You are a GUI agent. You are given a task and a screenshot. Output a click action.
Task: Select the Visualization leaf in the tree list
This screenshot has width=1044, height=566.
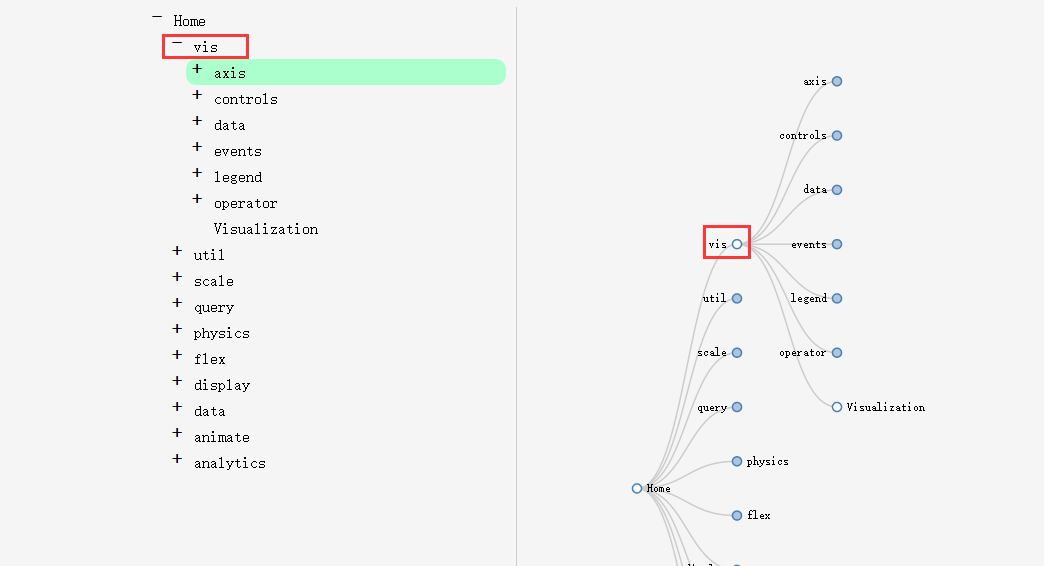tap(265, 229)
